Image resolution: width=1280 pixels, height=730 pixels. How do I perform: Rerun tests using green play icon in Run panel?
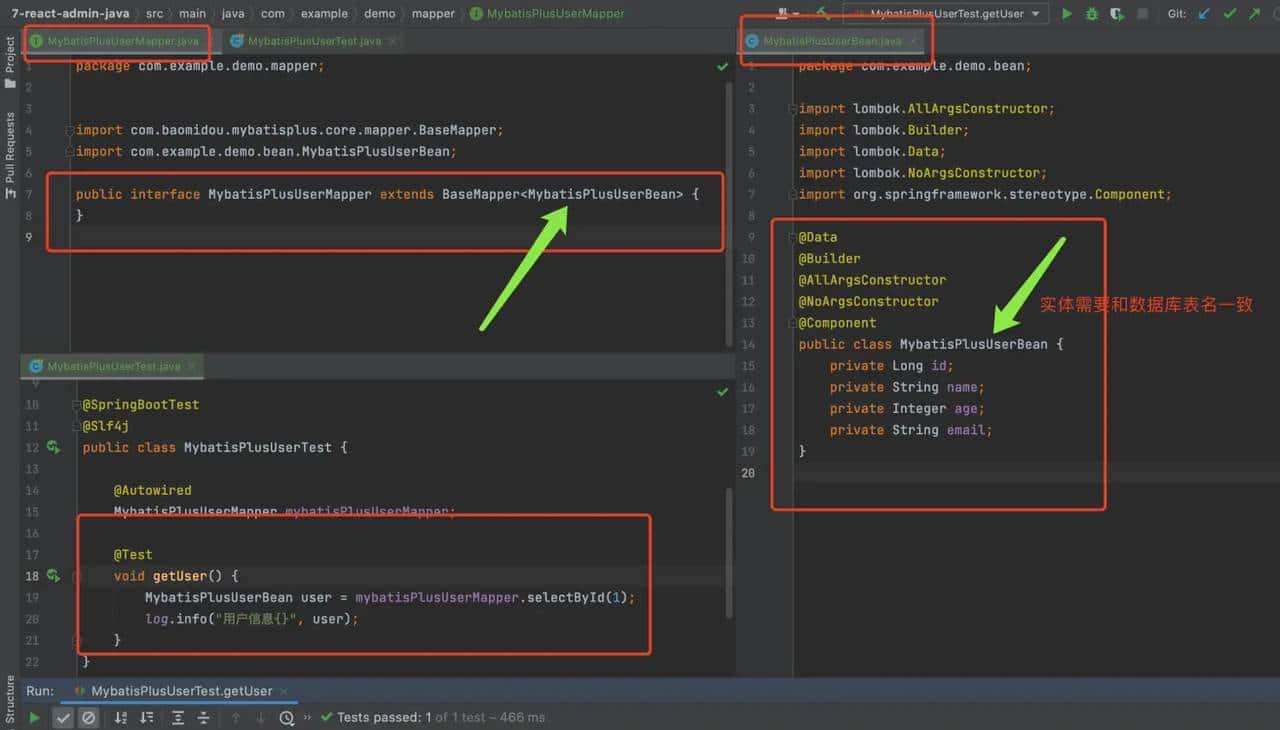pyautogui.click(x=34, y=717)
